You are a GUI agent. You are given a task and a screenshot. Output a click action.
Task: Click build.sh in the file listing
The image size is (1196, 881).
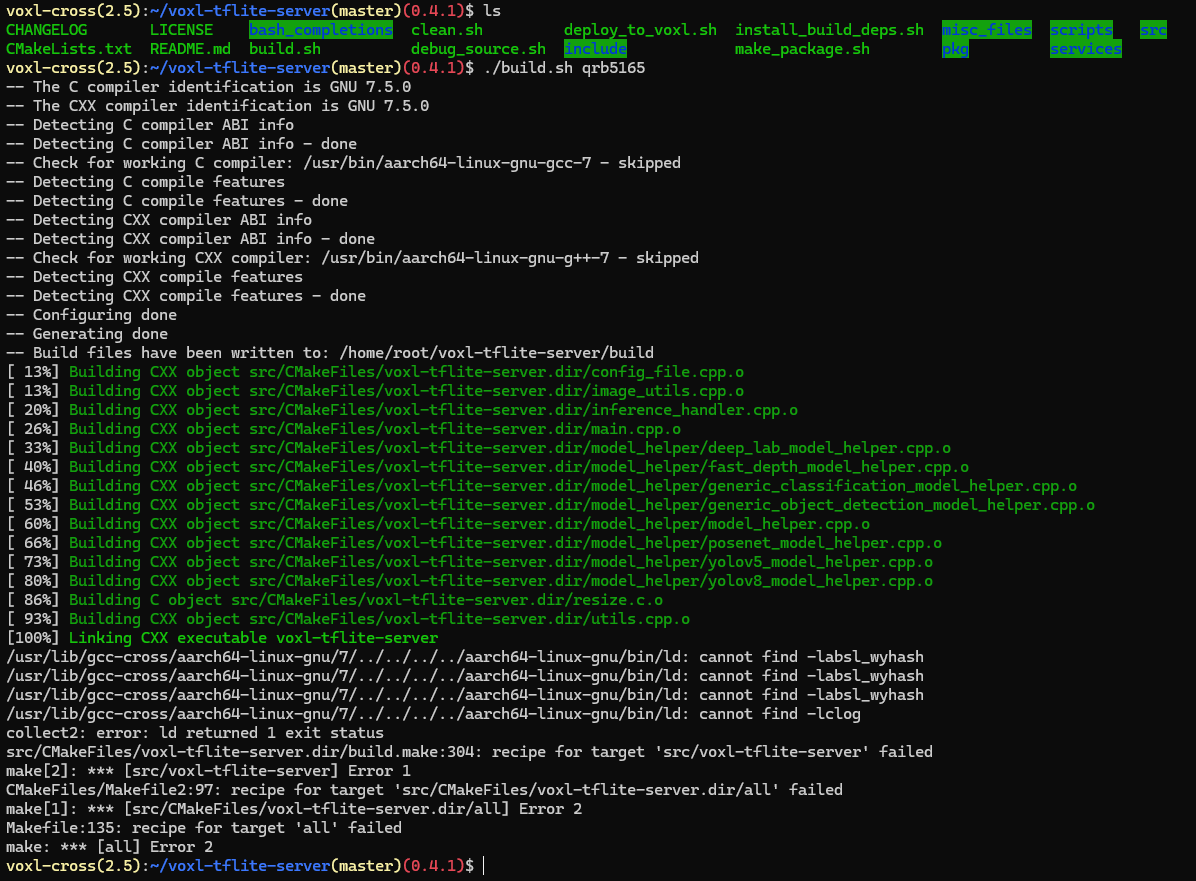(x=285, y=49)
